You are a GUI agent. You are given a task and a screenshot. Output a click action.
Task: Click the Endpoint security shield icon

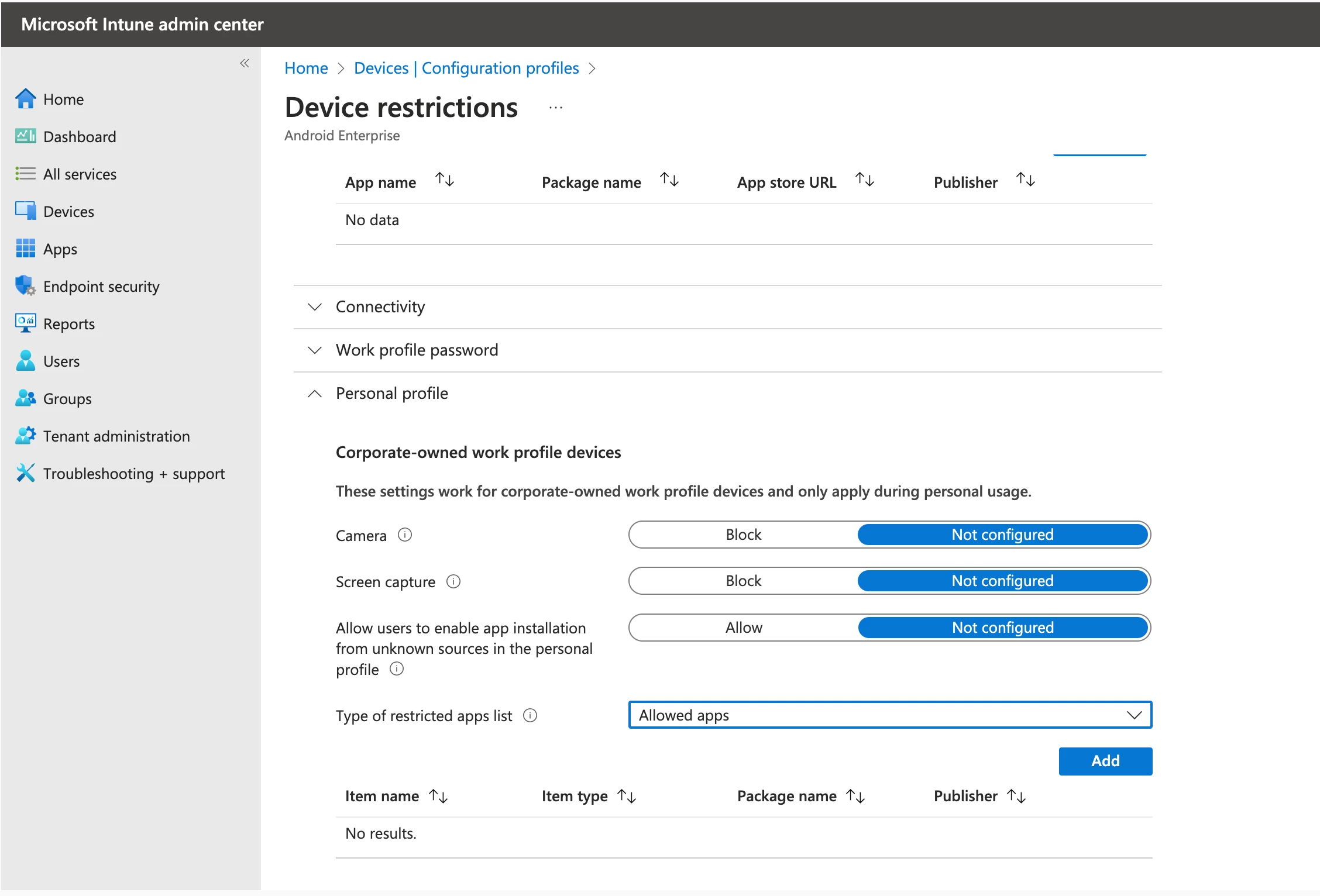[25, 286]
